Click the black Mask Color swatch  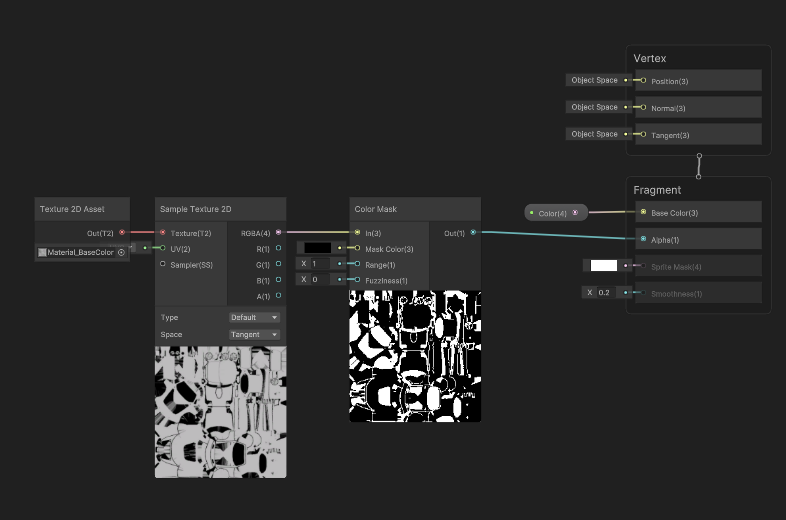pyautogui.click(x=317, y=248)
